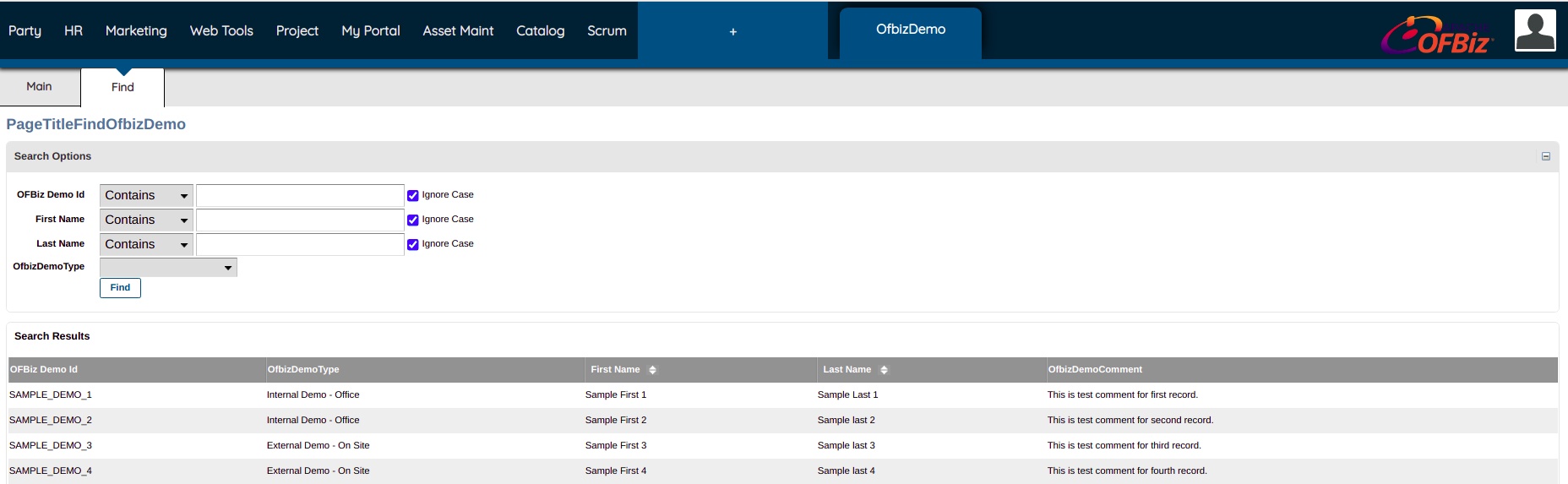The width and height of the screenshot is (1568, 484).
Task: Select the OfbizDemo application tab
Action: pyautogui.click(x=910, y=30)
